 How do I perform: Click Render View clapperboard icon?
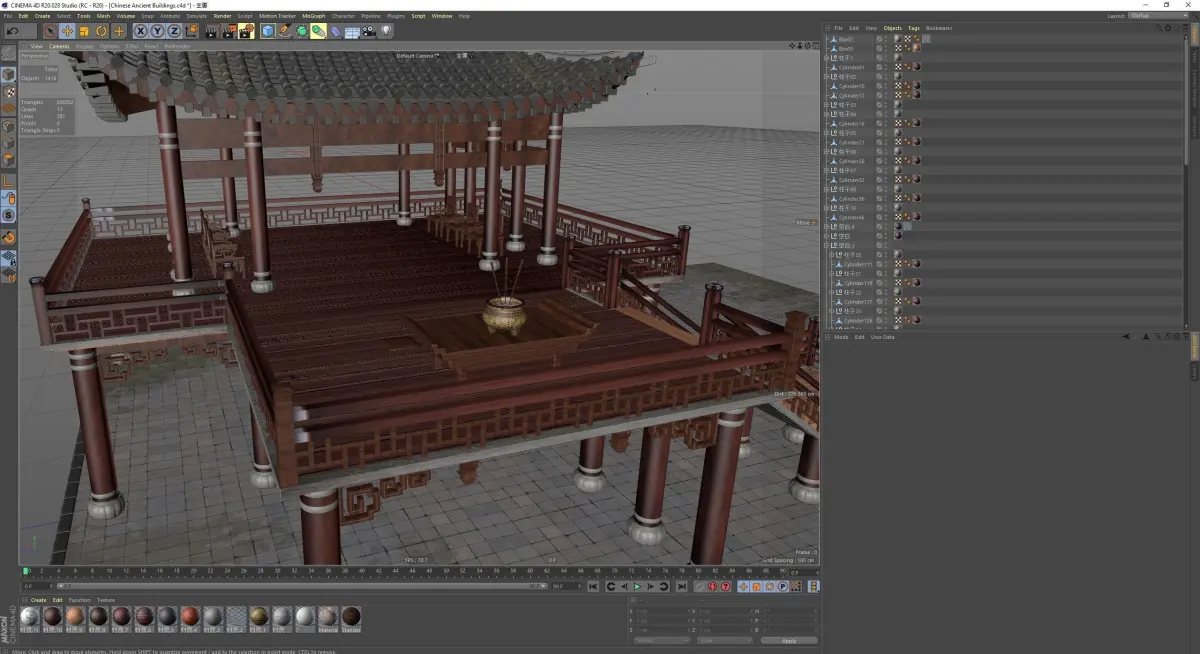point(211,31)
